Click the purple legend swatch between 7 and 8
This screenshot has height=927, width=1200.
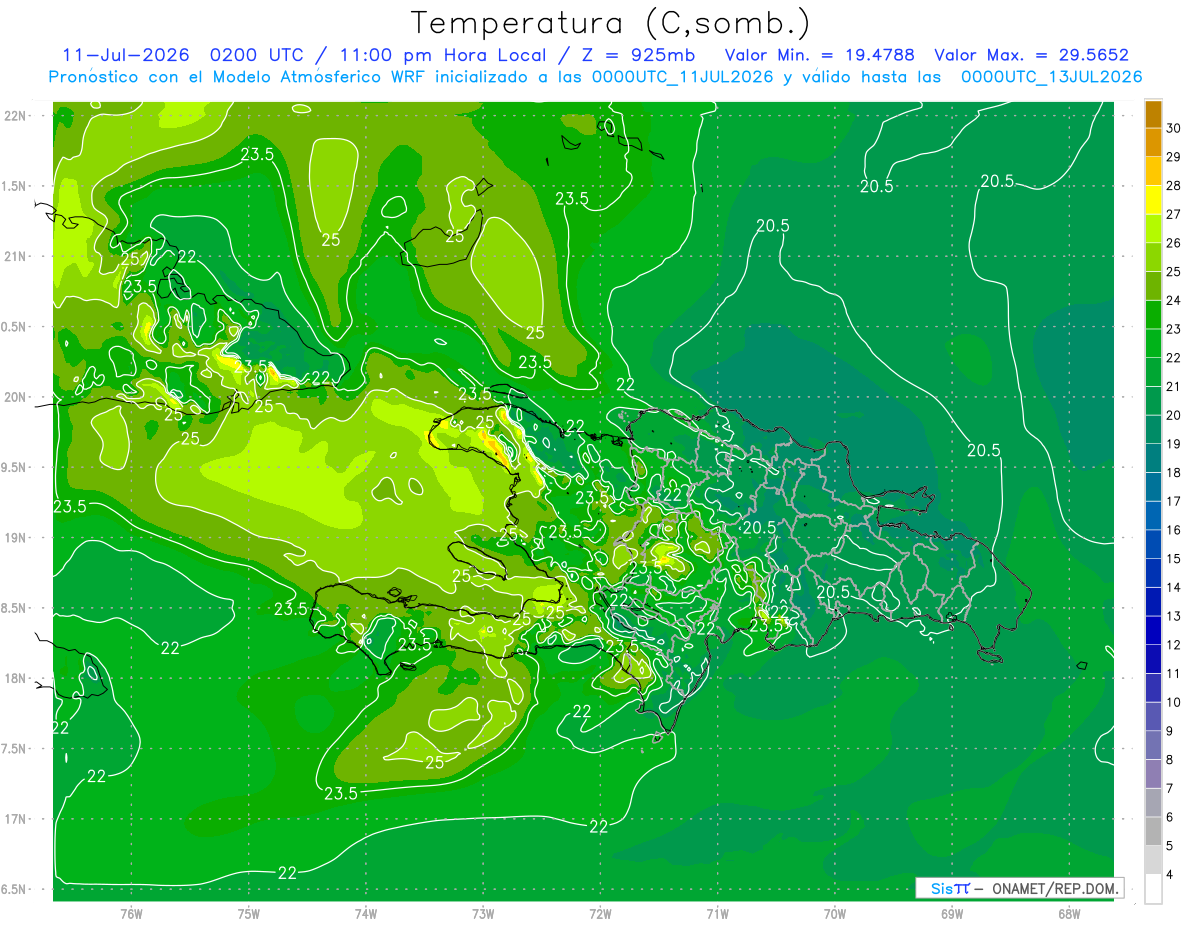point(1153,774)
